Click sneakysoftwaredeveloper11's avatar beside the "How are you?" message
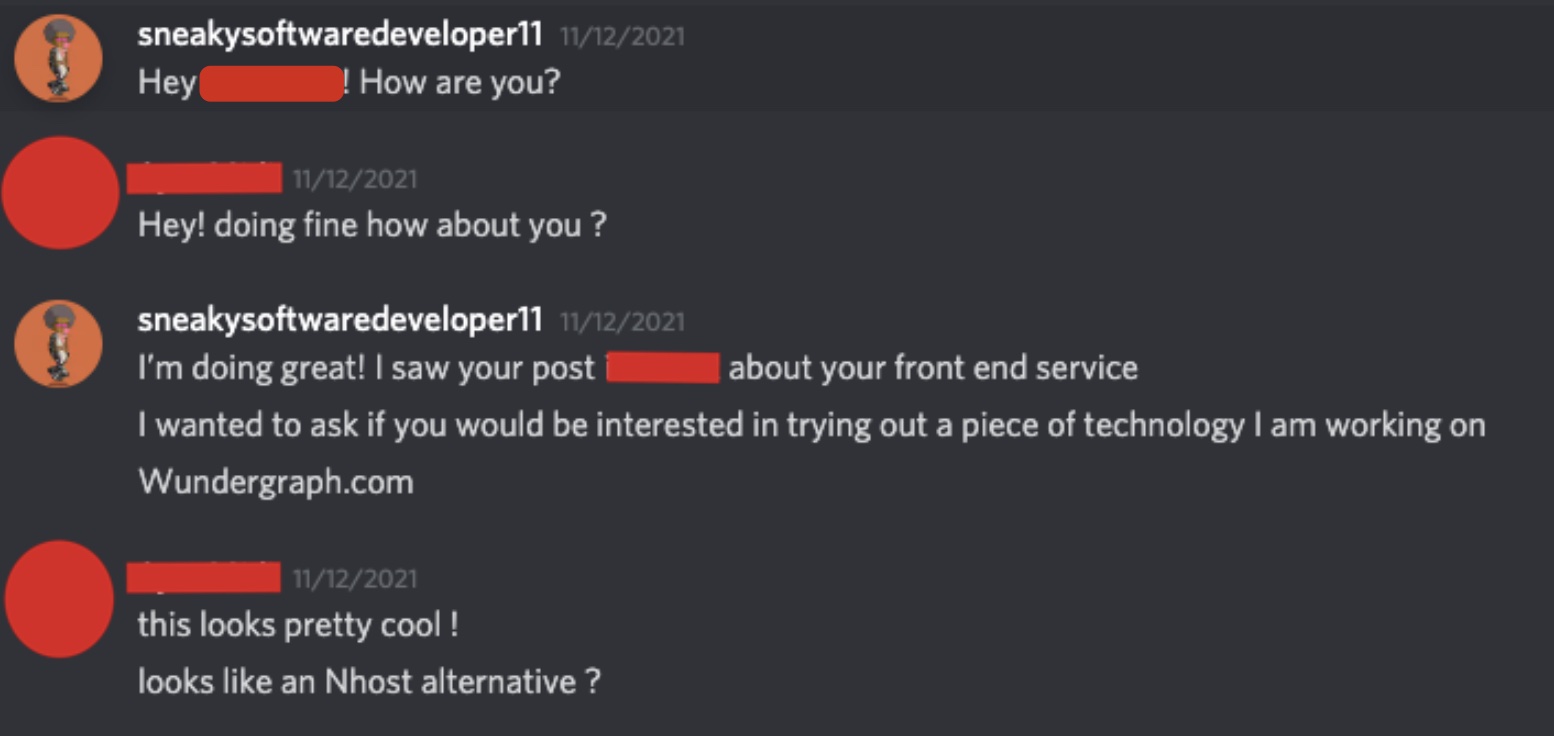 [59, 58]
